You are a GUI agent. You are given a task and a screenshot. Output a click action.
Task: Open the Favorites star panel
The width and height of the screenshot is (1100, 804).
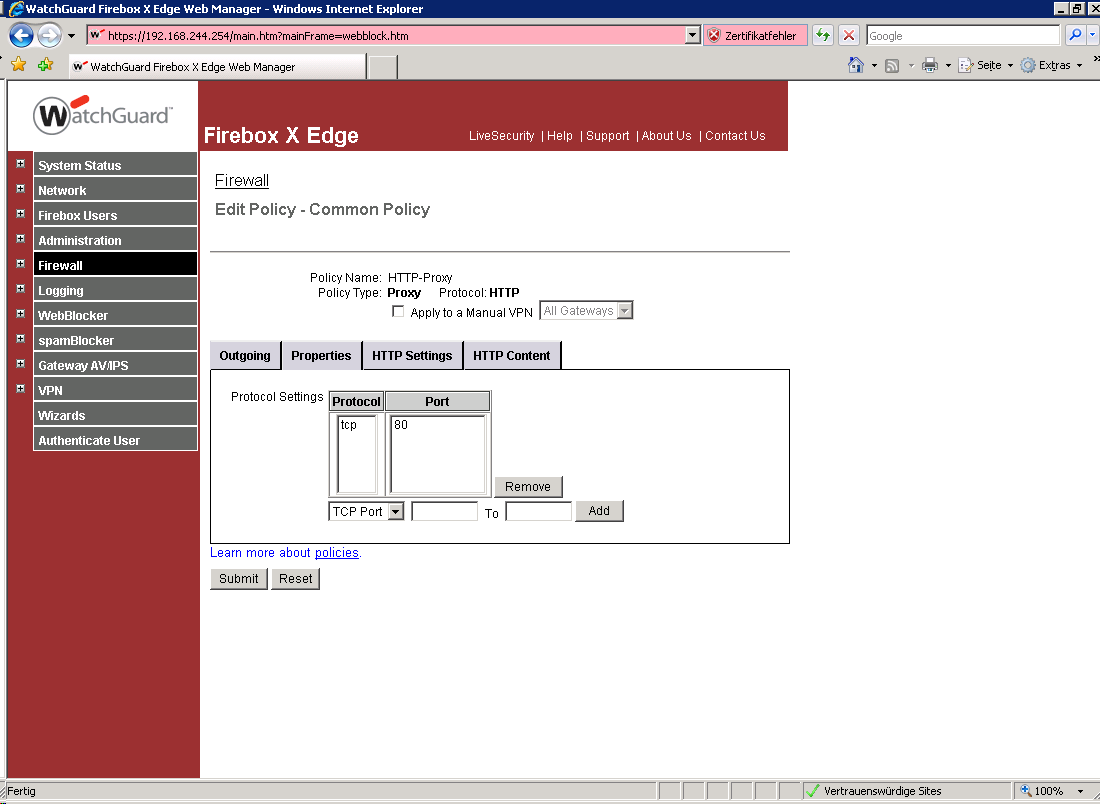(17, 63)
